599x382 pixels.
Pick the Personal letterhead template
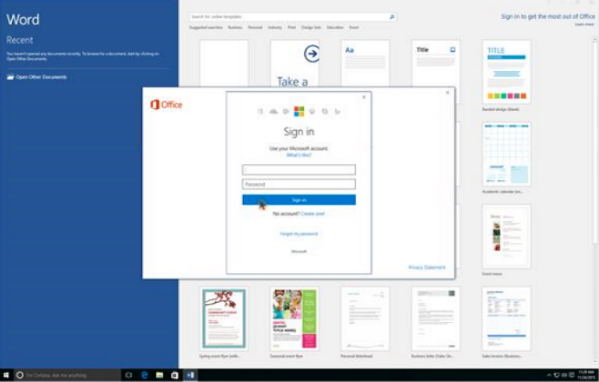pyautogui.click(x=365, y=319)
